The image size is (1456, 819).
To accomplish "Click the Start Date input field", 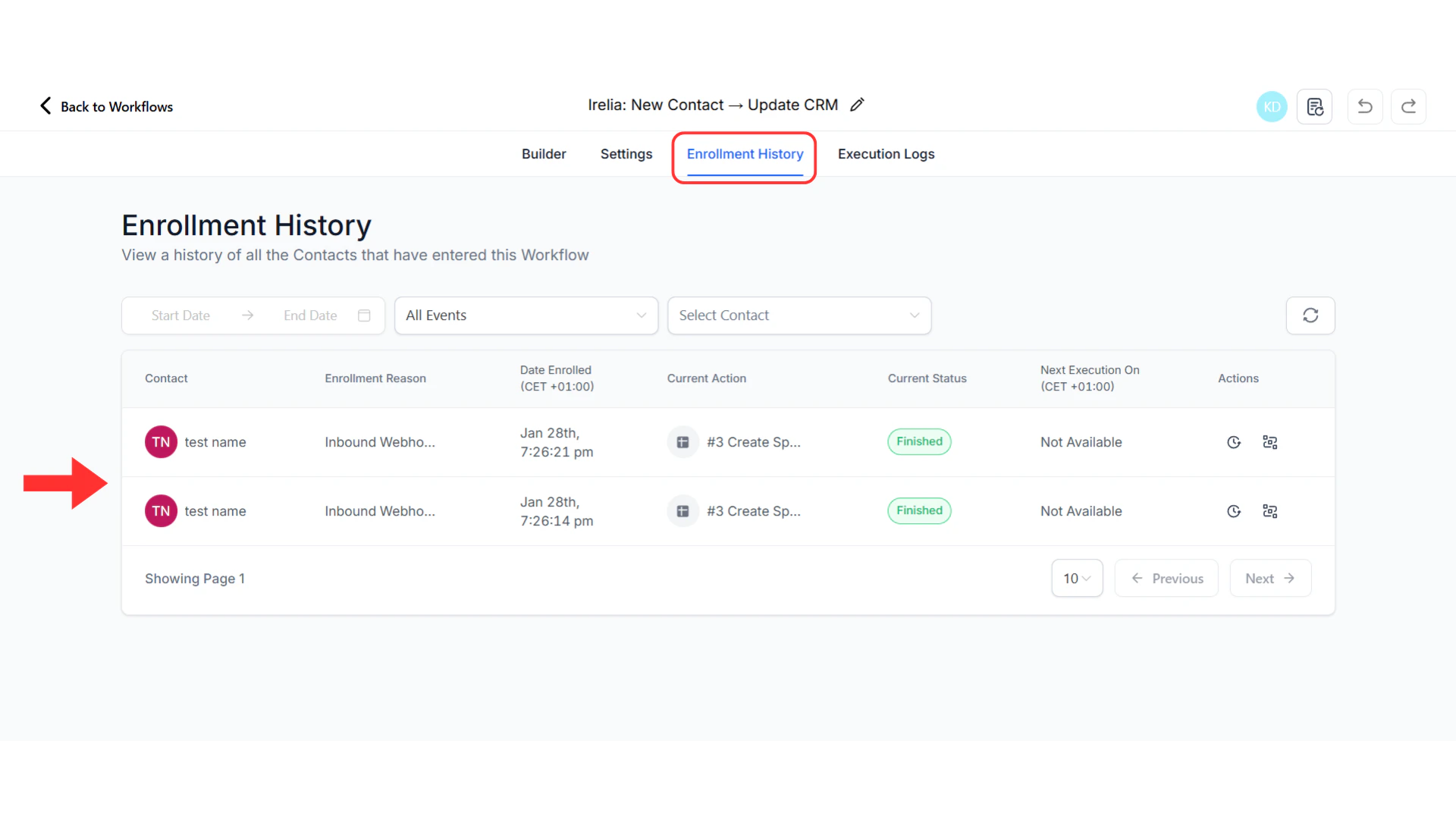I will 180,315.
